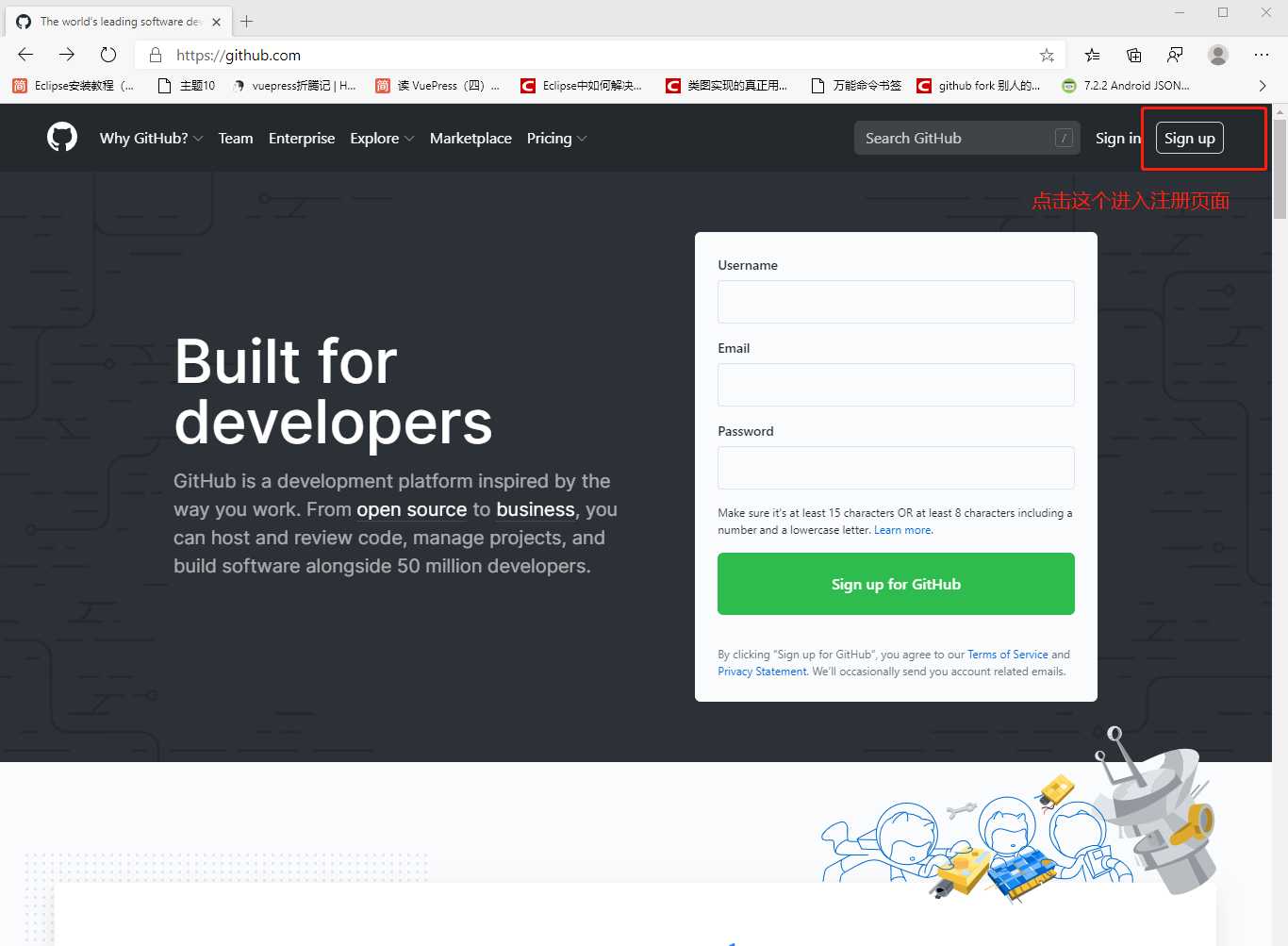1288x946 pixels.
Task: Open 类图实现的真正用 bookmark
Action: [x=726, y=86]
